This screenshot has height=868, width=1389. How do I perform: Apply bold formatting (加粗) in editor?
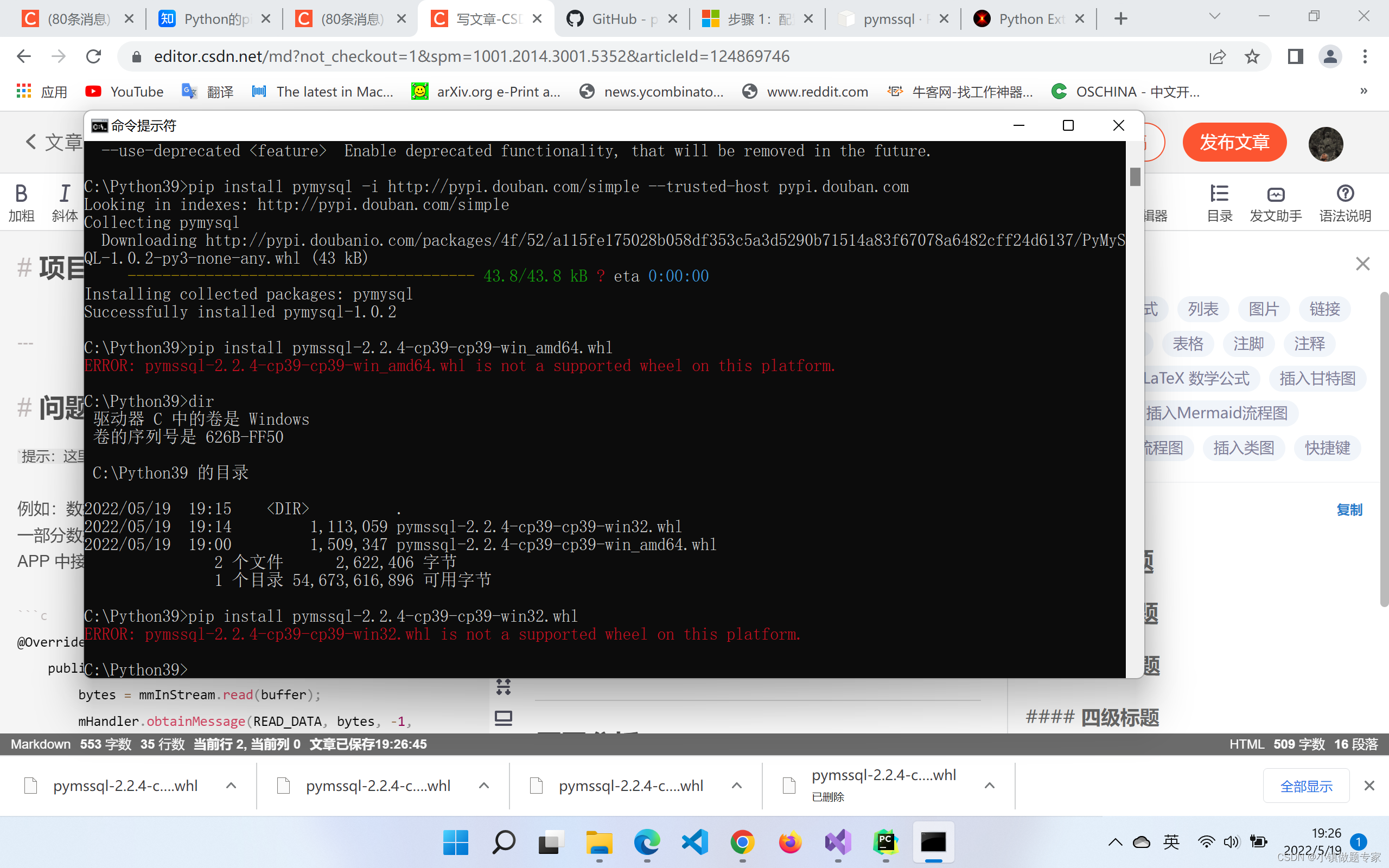(x=21, y=203)
